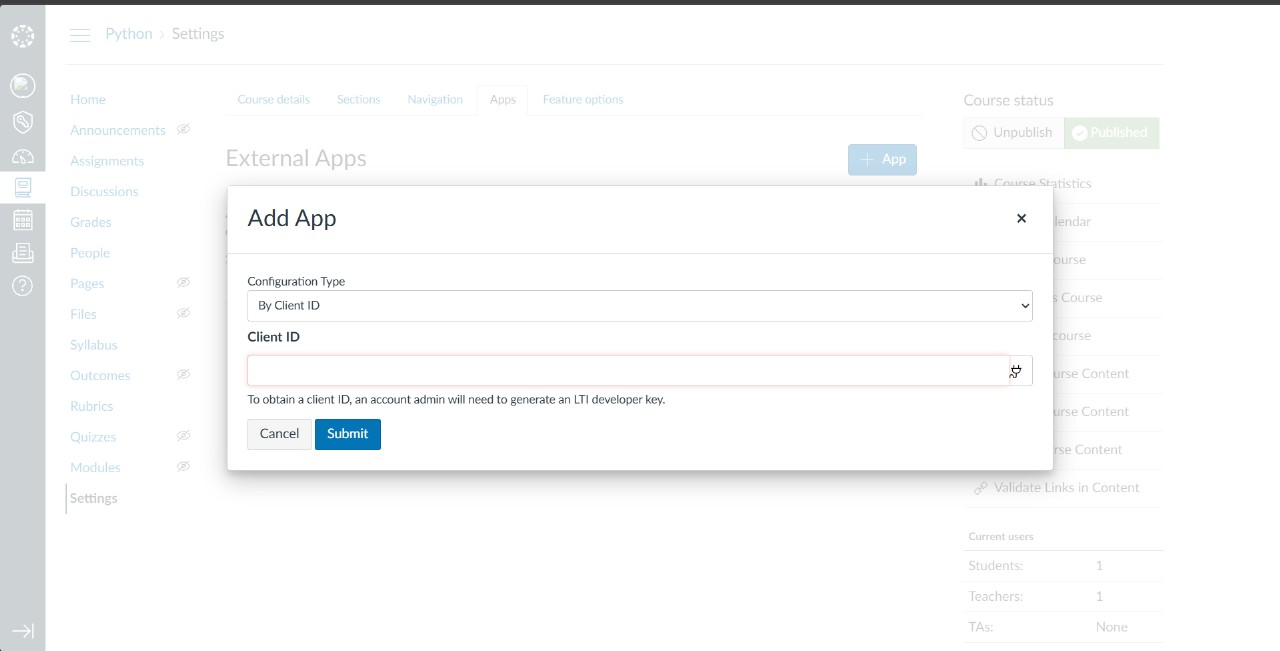
Task: Open the Feature options tab
Action: click(x=583, y=99)
